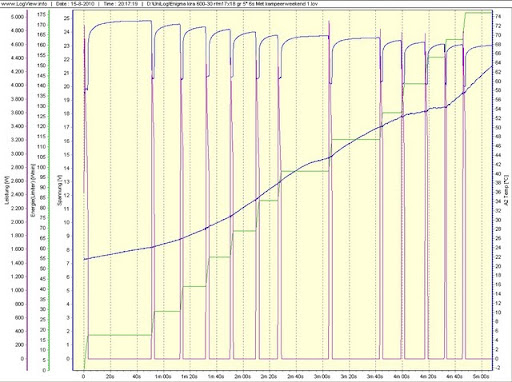Viewport: 512px width, 382px height.
Task: Click the 4m 40s time axis label
Action: [x=455, y=376]
